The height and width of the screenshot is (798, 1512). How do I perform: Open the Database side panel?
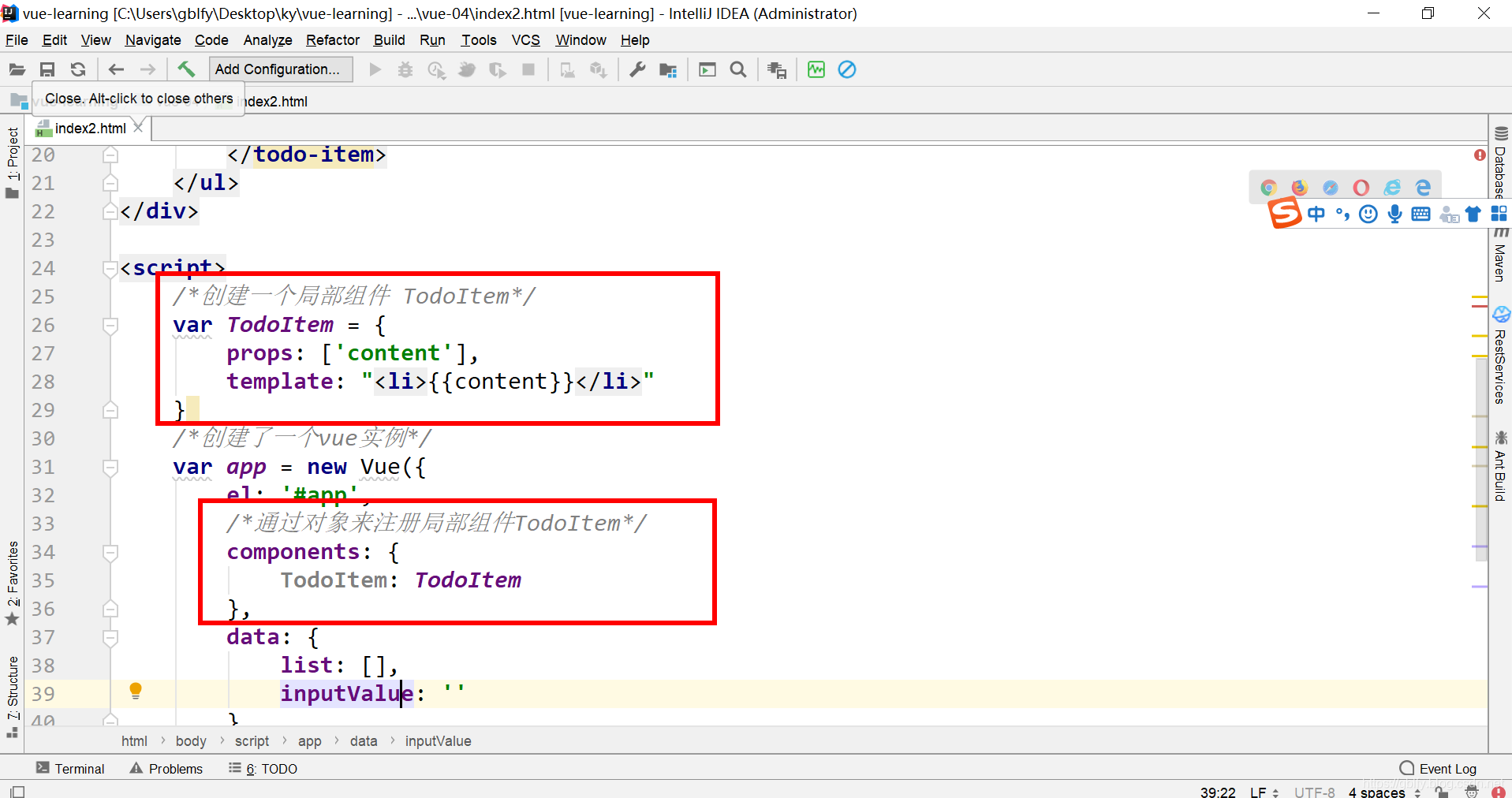1500,162
